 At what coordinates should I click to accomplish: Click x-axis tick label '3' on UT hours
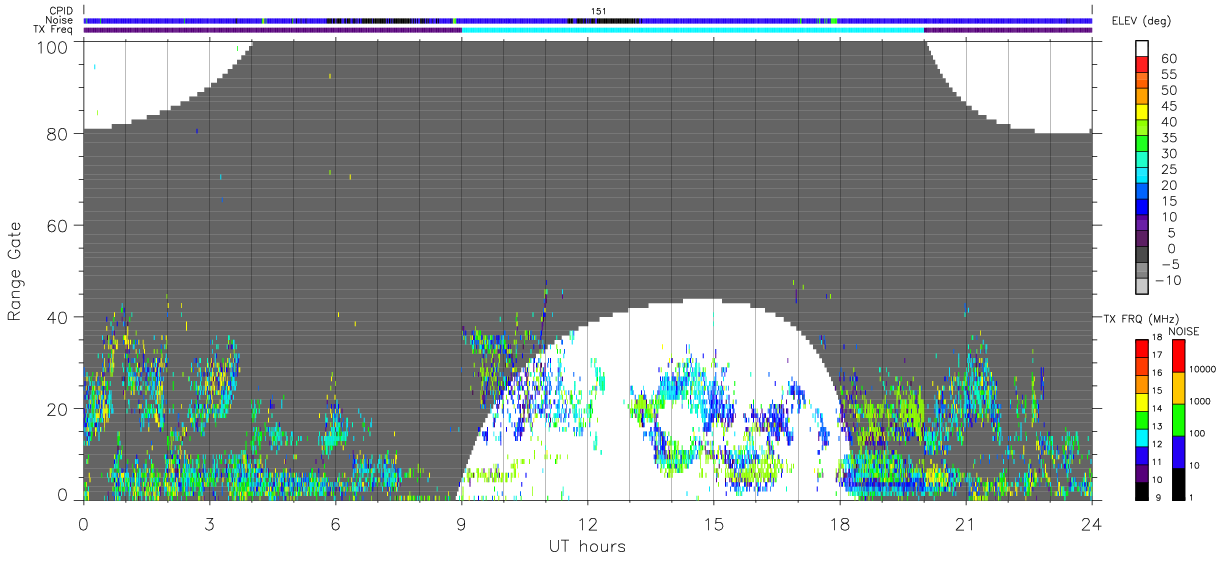point(209,524)
